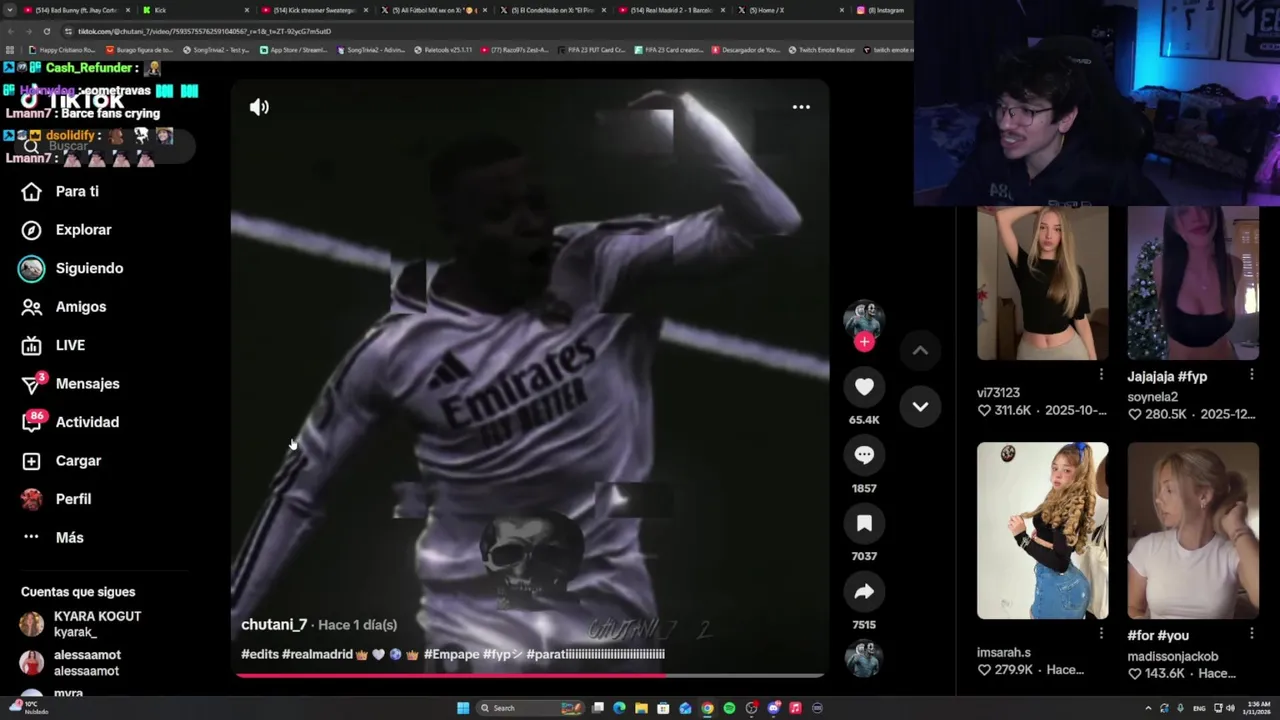Image resolution: width=1280 pixels, height=720 pixels.
Task: Like the video with the heart icon
Action: [864, 386]
